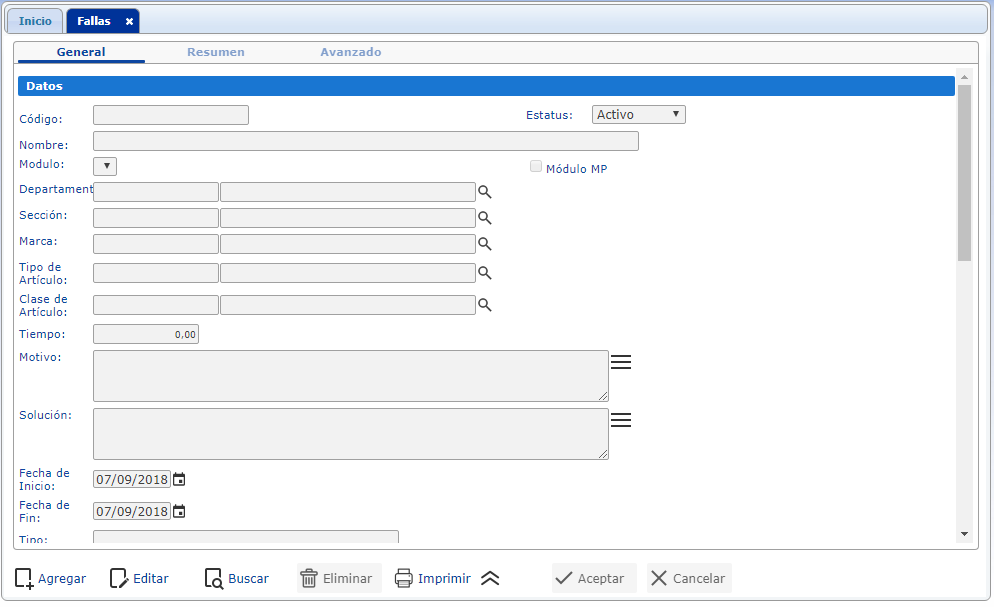The height and width of the screenshot is (607, 994).
Task: Click the Tipo de Artículo search icon
Action: 484,272
